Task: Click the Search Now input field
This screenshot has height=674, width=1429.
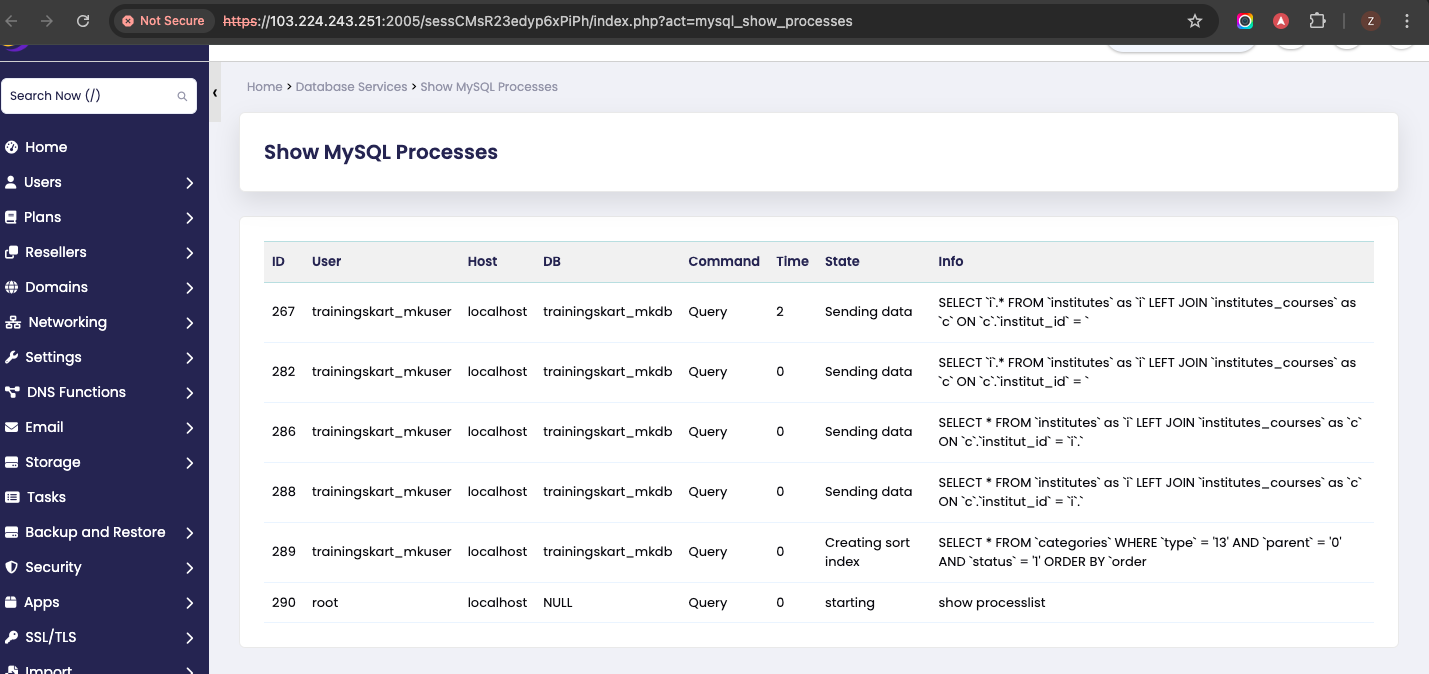Action: [x=90, y=96]
